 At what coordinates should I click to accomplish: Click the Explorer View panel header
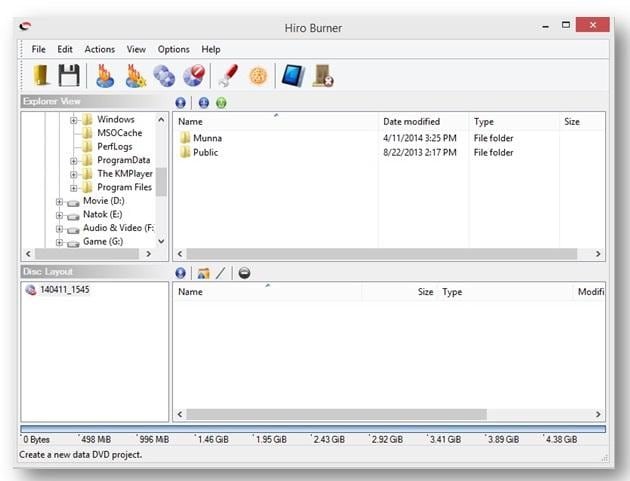[94, 101]
